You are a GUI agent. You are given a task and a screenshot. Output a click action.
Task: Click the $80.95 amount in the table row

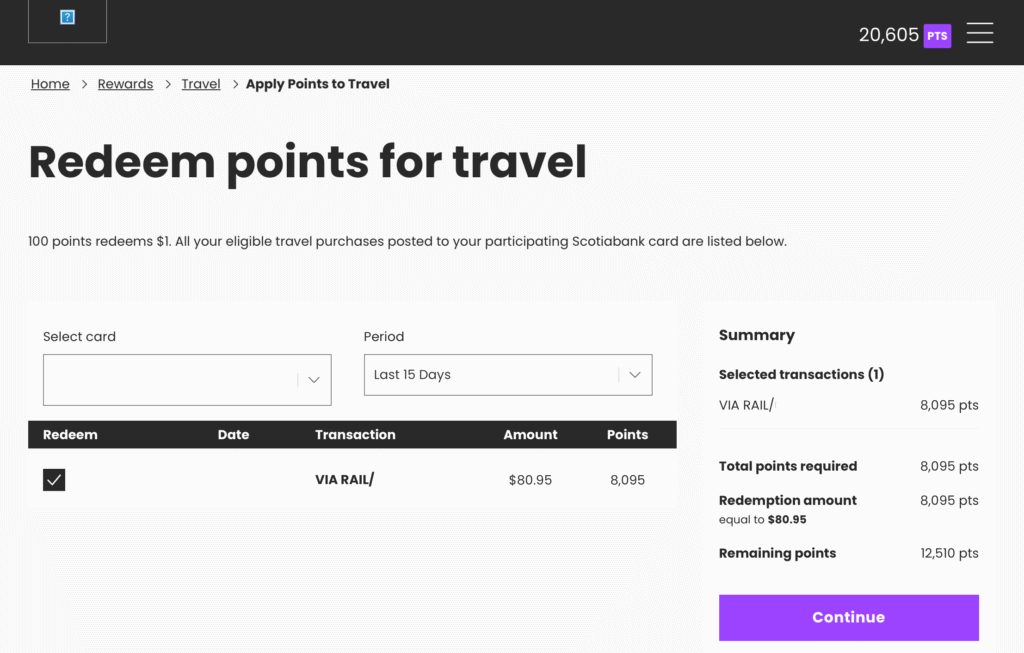(x=530, y=480)
